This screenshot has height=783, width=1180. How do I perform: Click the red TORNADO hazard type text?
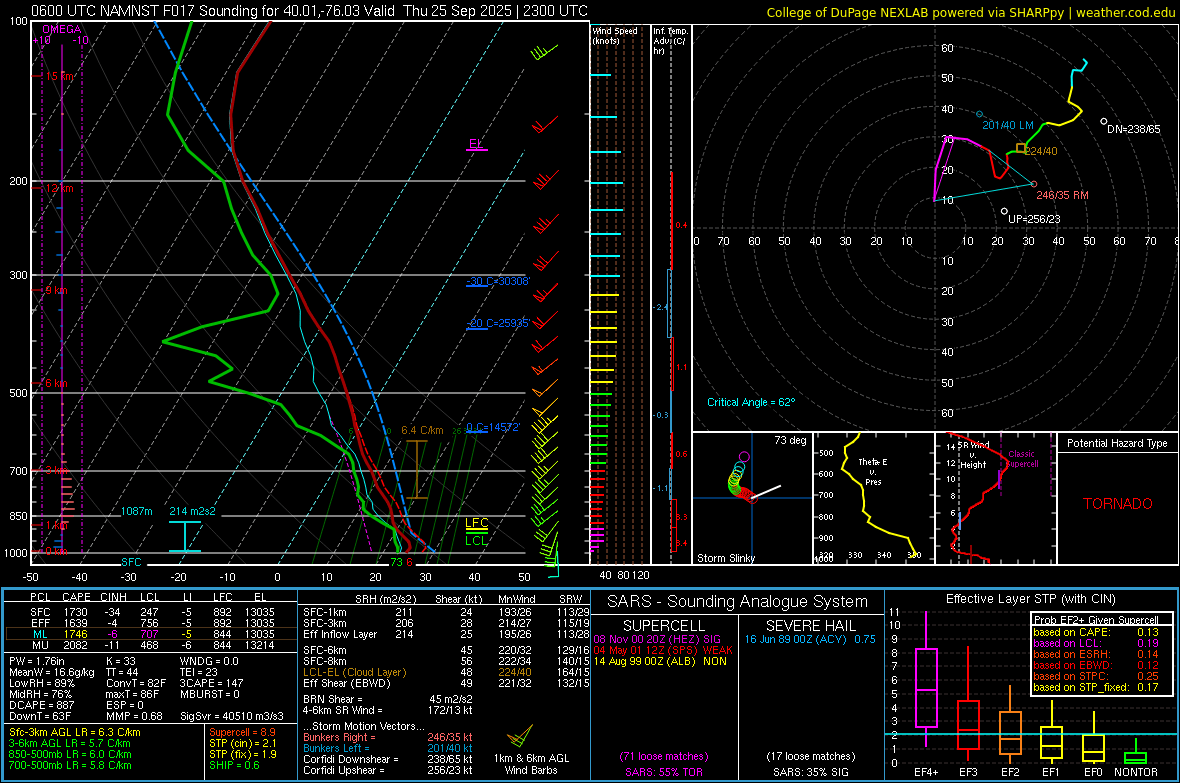point(1118,504)
